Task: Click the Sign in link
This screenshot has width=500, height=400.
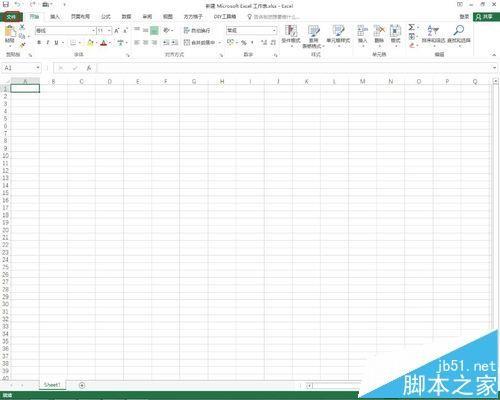Action: pos(464,17)
